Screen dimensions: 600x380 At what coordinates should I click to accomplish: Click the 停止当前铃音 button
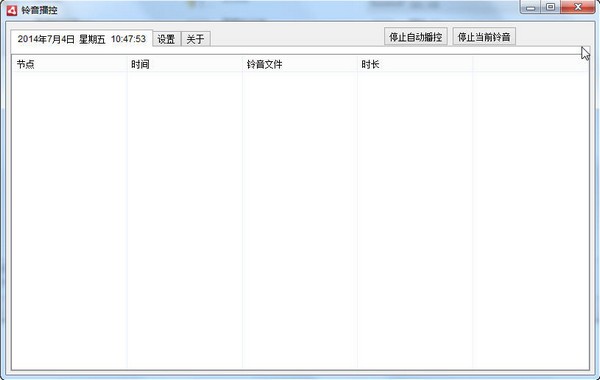[484, 37]
